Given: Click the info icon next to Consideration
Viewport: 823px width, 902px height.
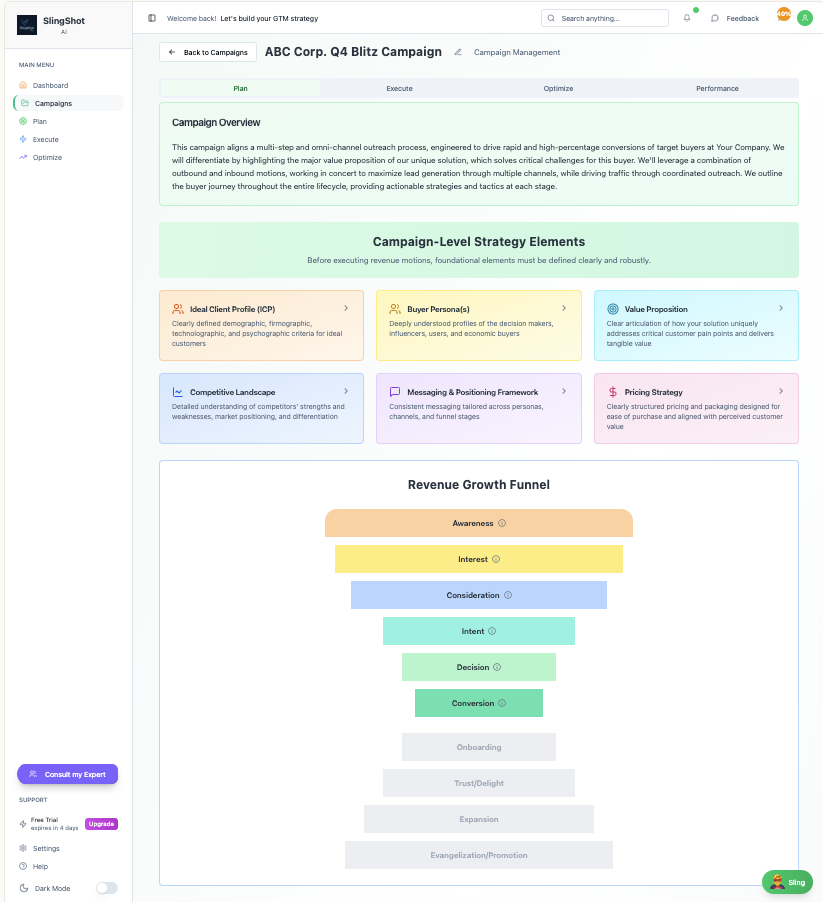Looking at the screenshot, I should pyautogui.click(x=508, y=595).
